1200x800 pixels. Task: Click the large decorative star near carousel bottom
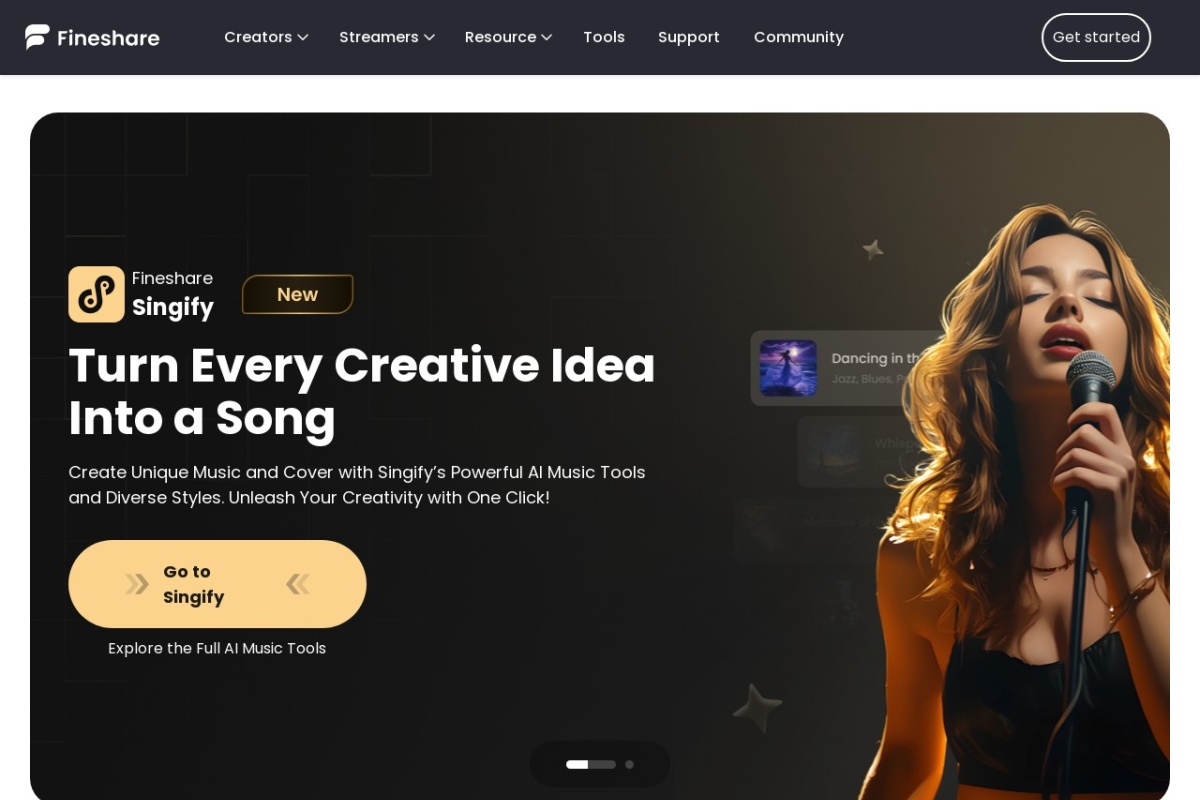(x=757, y=708)
